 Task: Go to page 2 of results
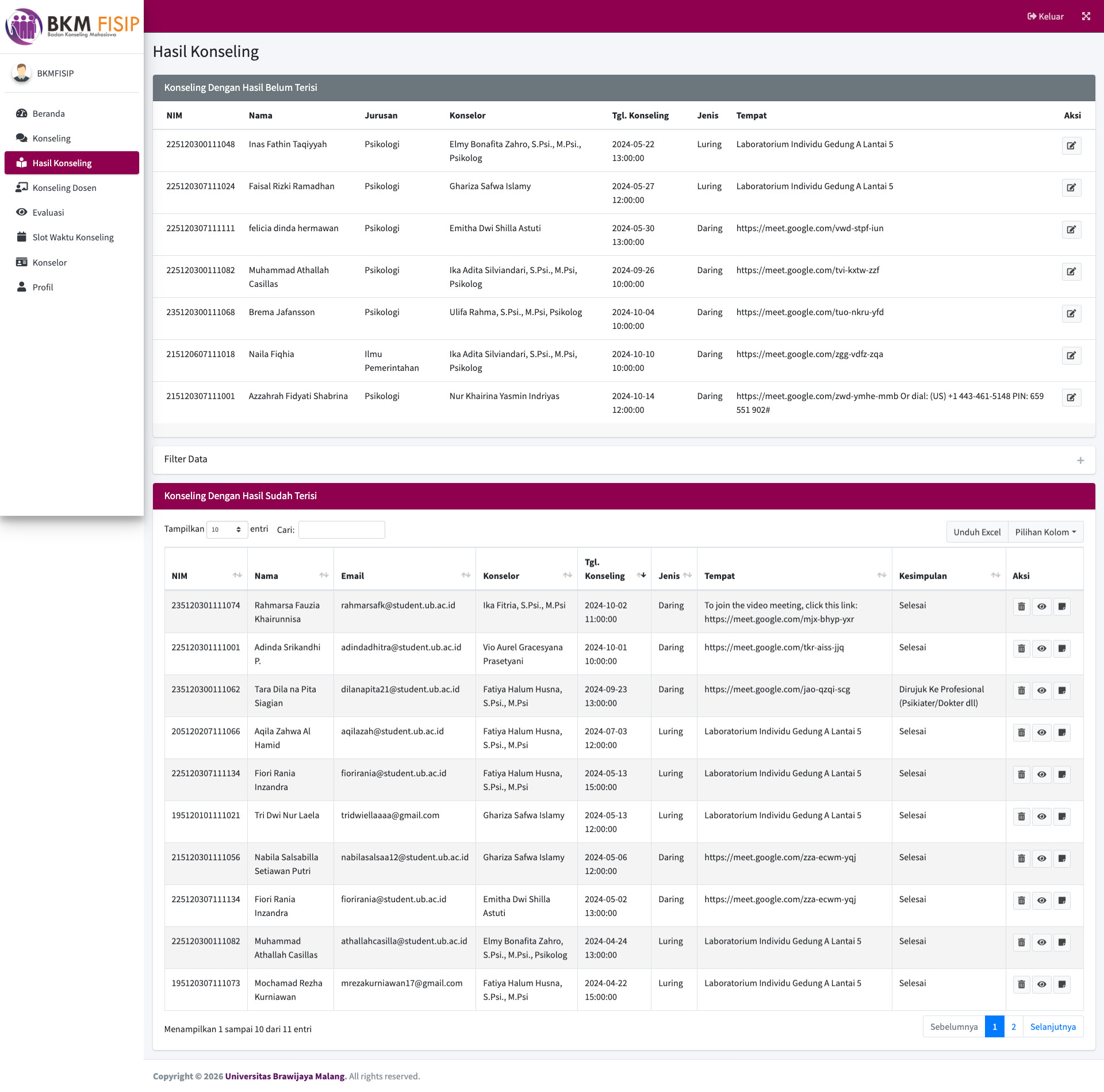pos(1014,1026)
